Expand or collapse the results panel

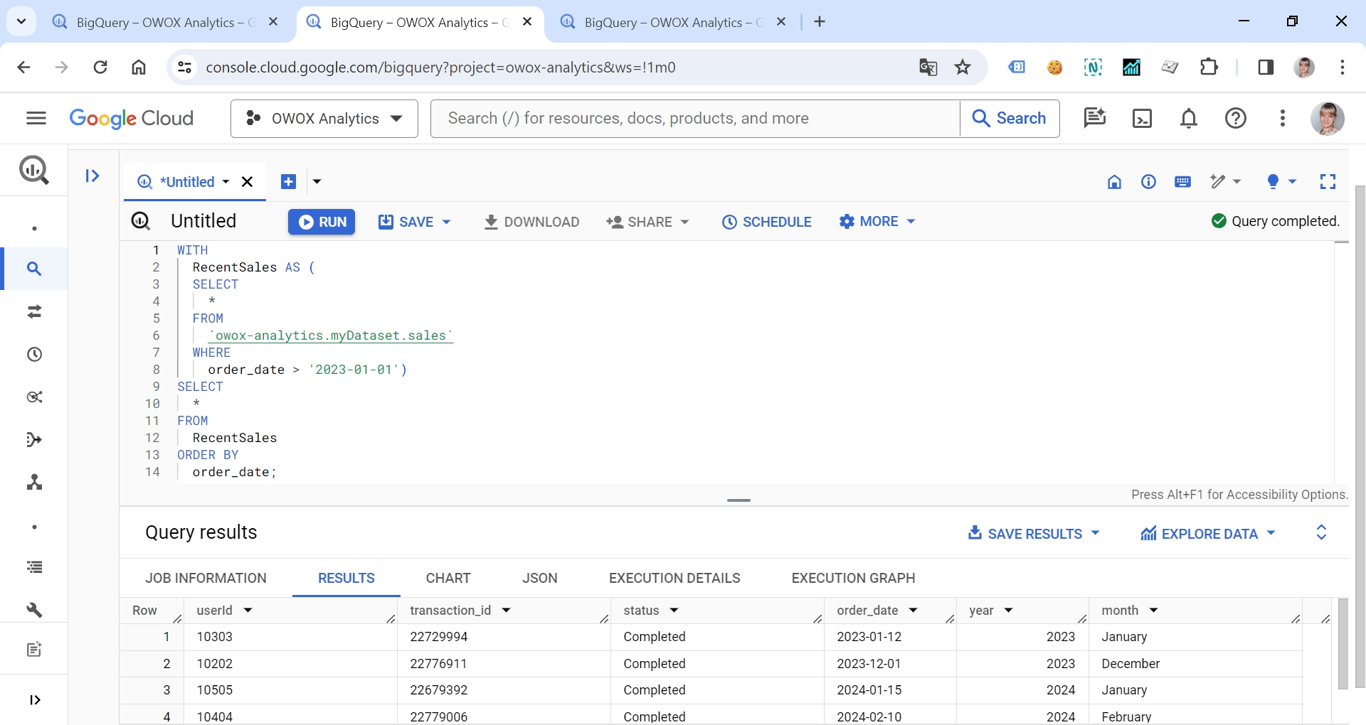pyautogui.click(x=1321, y=533)
